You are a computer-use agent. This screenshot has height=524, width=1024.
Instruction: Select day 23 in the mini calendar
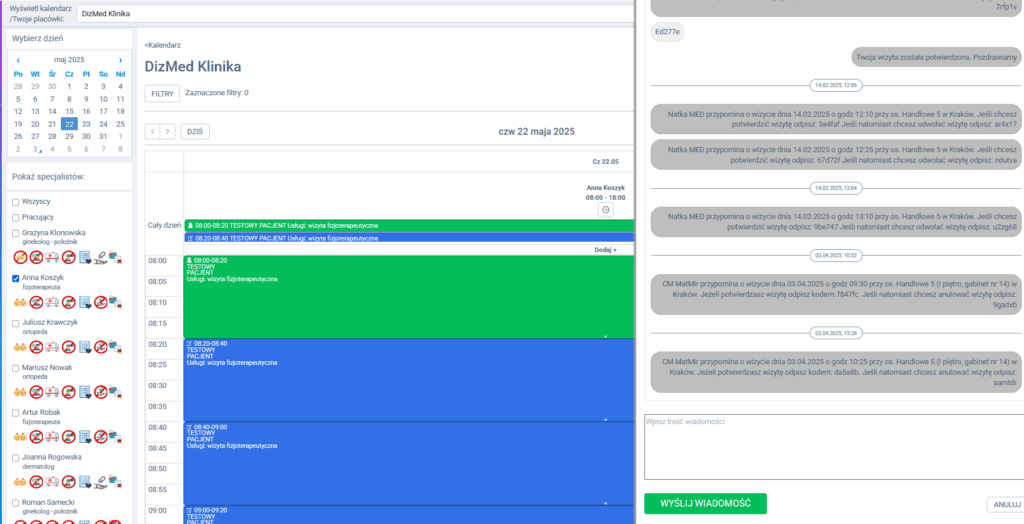click(x=87, y=124)
